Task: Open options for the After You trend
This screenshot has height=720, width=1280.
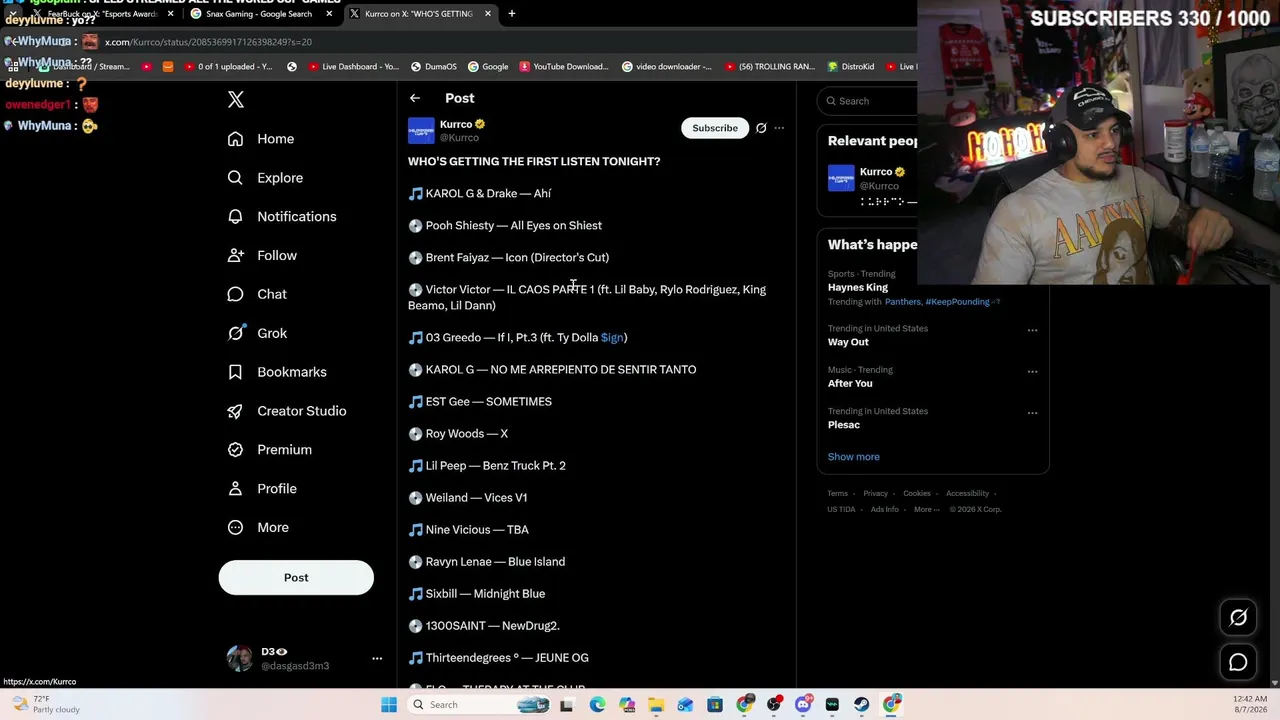Action: 1032,371
